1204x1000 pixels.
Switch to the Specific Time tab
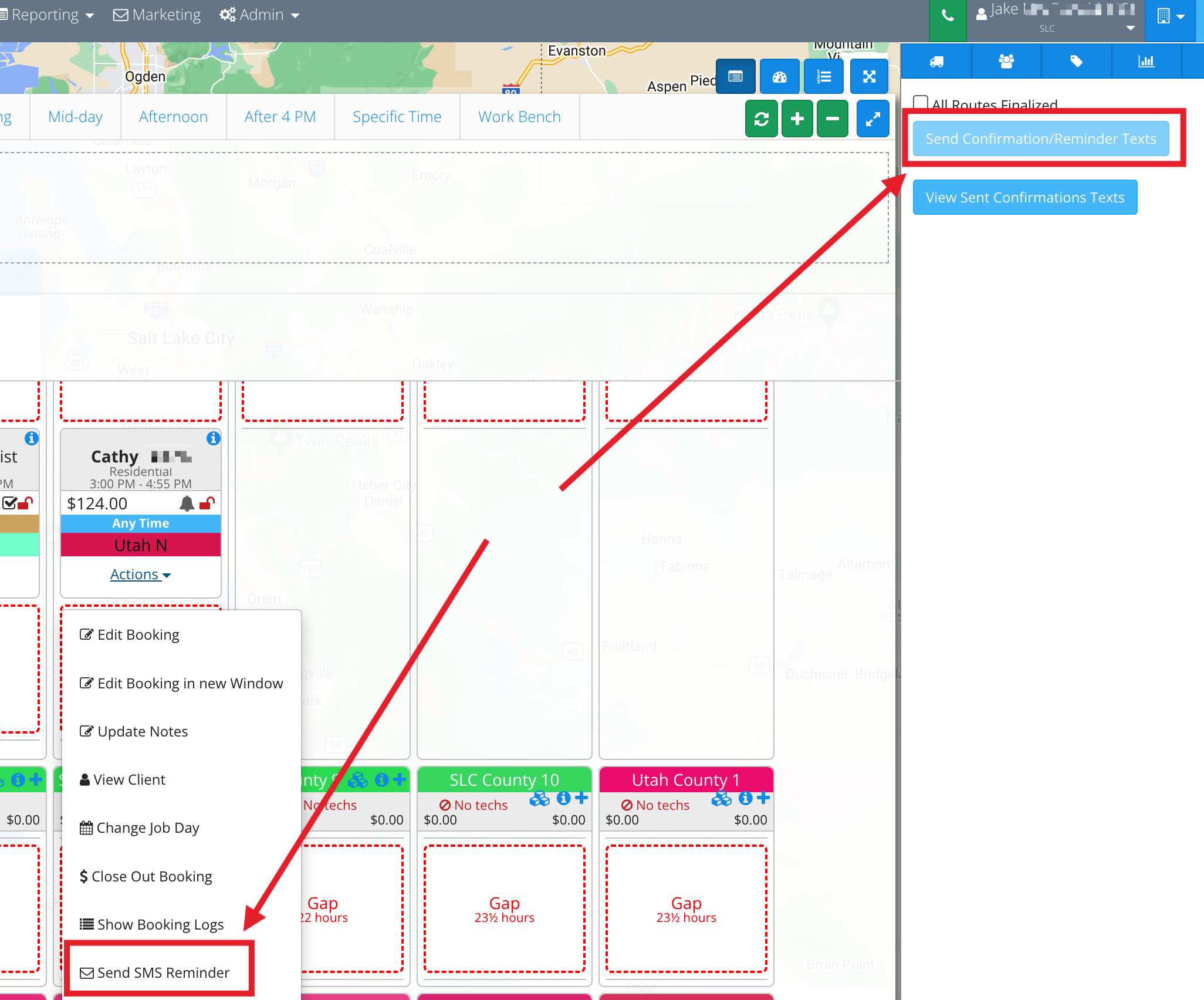[397, 117]
